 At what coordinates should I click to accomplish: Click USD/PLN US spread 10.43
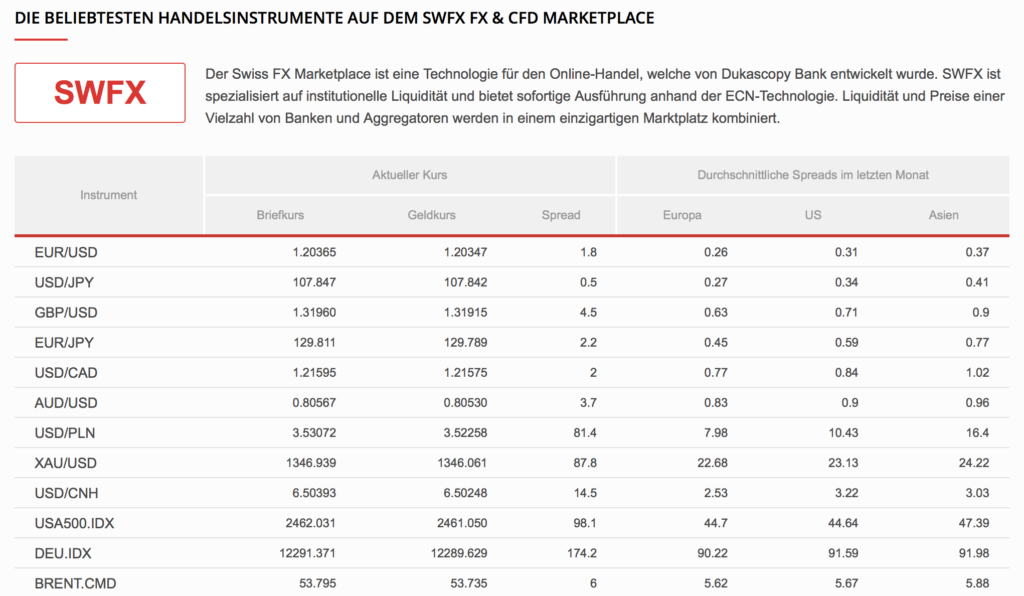point(843,432)
